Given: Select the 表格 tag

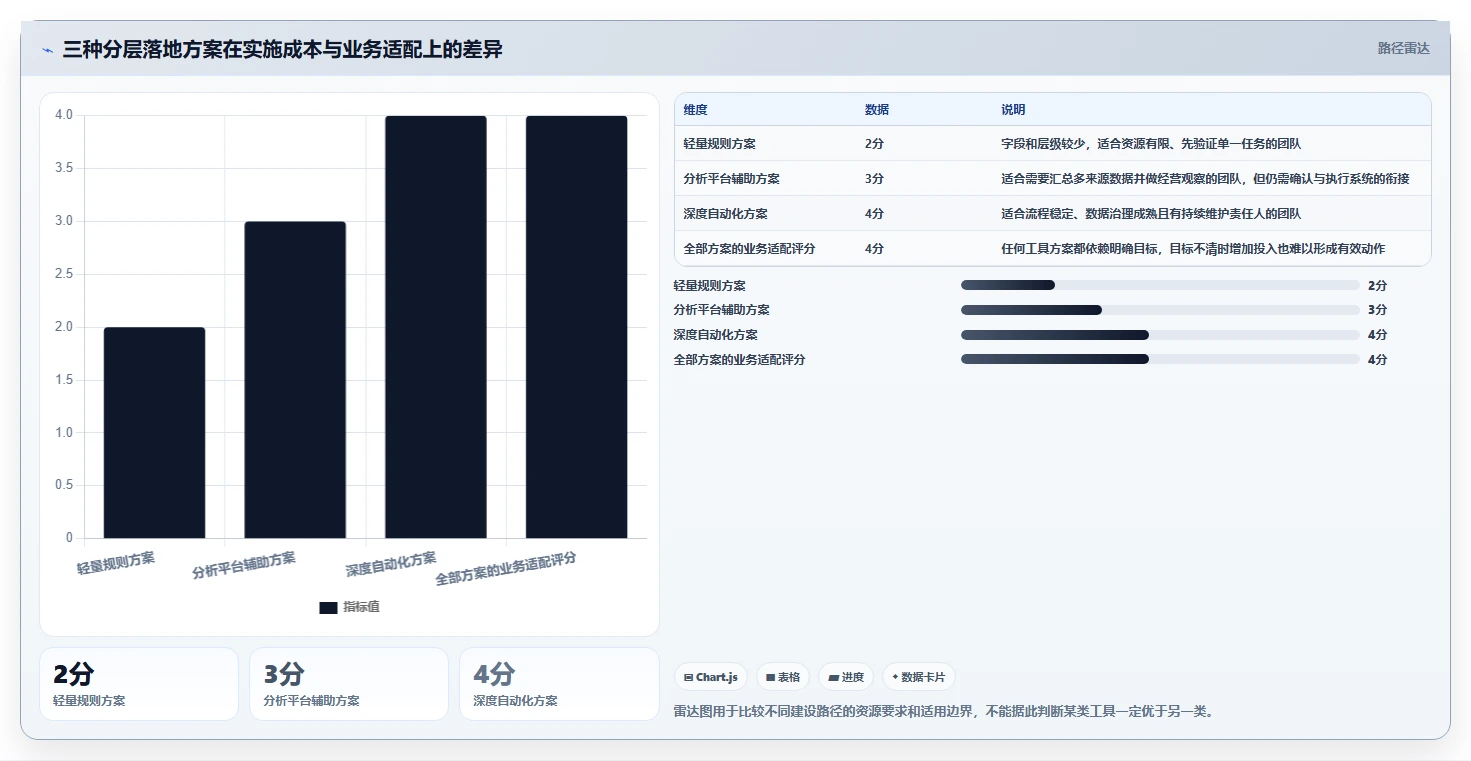Looking at the screenshot, I should coord(783,677).
